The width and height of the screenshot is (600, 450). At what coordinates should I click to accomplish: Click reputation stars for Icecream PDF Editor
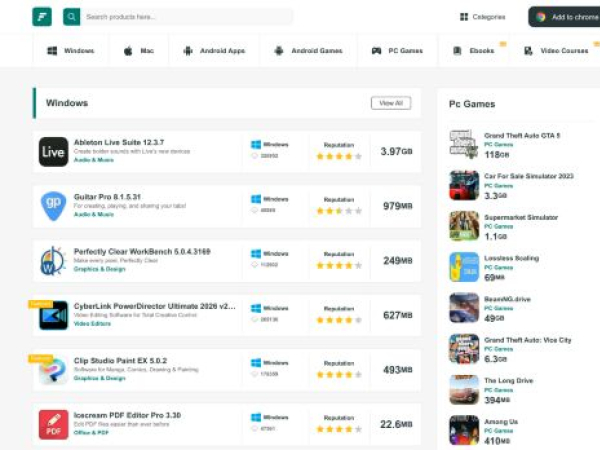tap(339, 429)
